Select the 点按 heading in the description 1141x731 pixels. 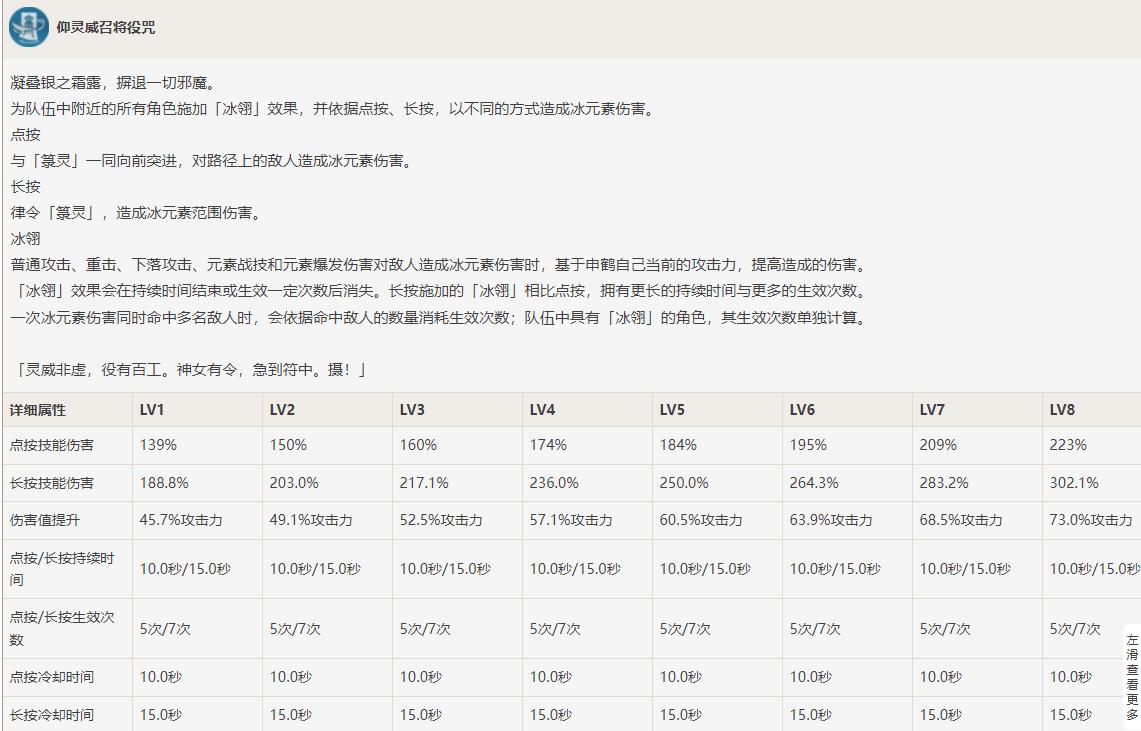25,135
